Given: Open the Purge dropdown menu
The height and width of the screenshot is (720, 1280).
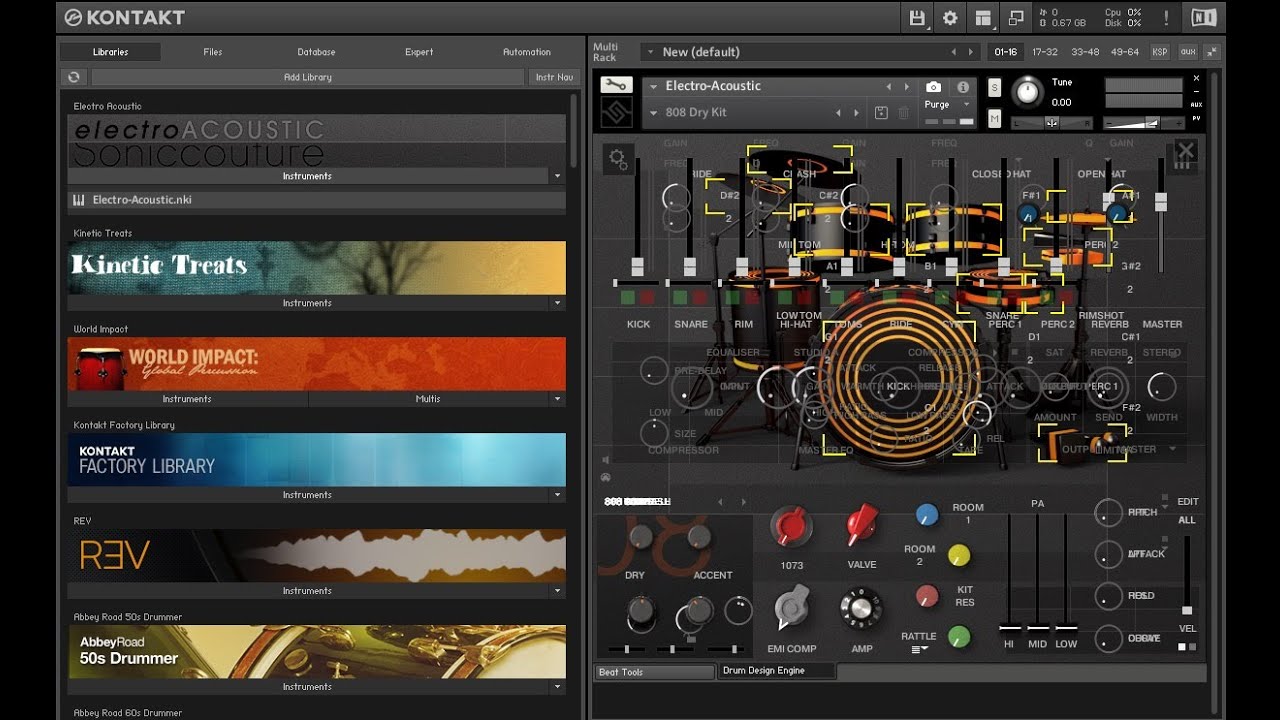Looking at the screenshot, I should [x=945, y=104].
